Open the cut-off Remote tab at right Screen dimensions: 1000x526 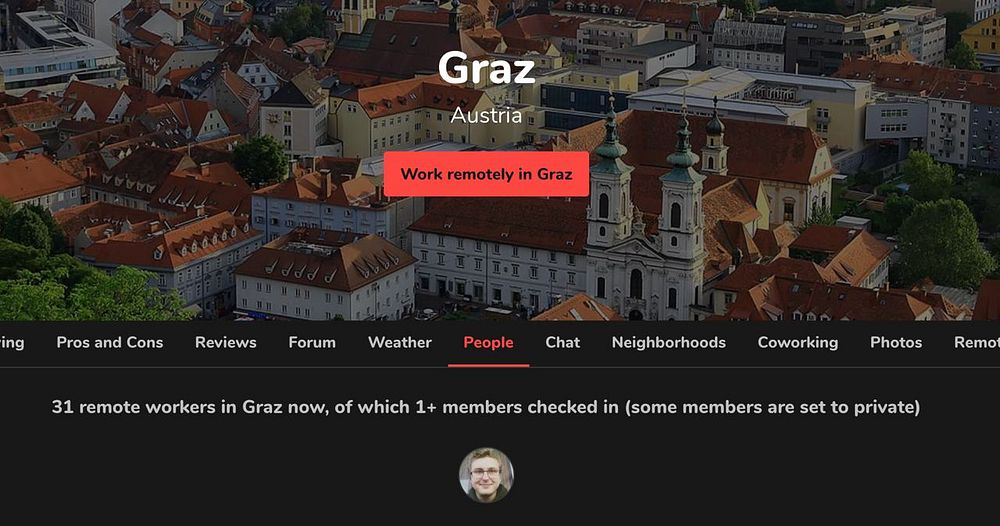click(977, 342)
